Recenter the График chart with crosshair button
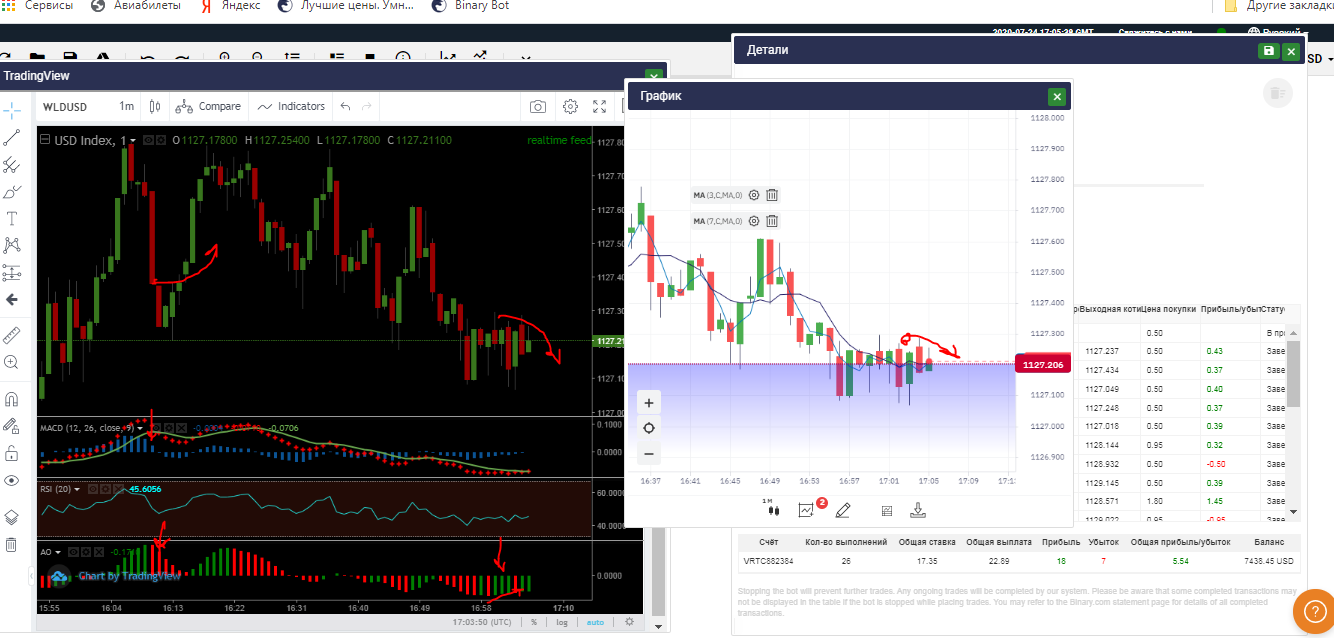Image resolution: width=1334 pixels, height=638 pixels. pos(649,428)
